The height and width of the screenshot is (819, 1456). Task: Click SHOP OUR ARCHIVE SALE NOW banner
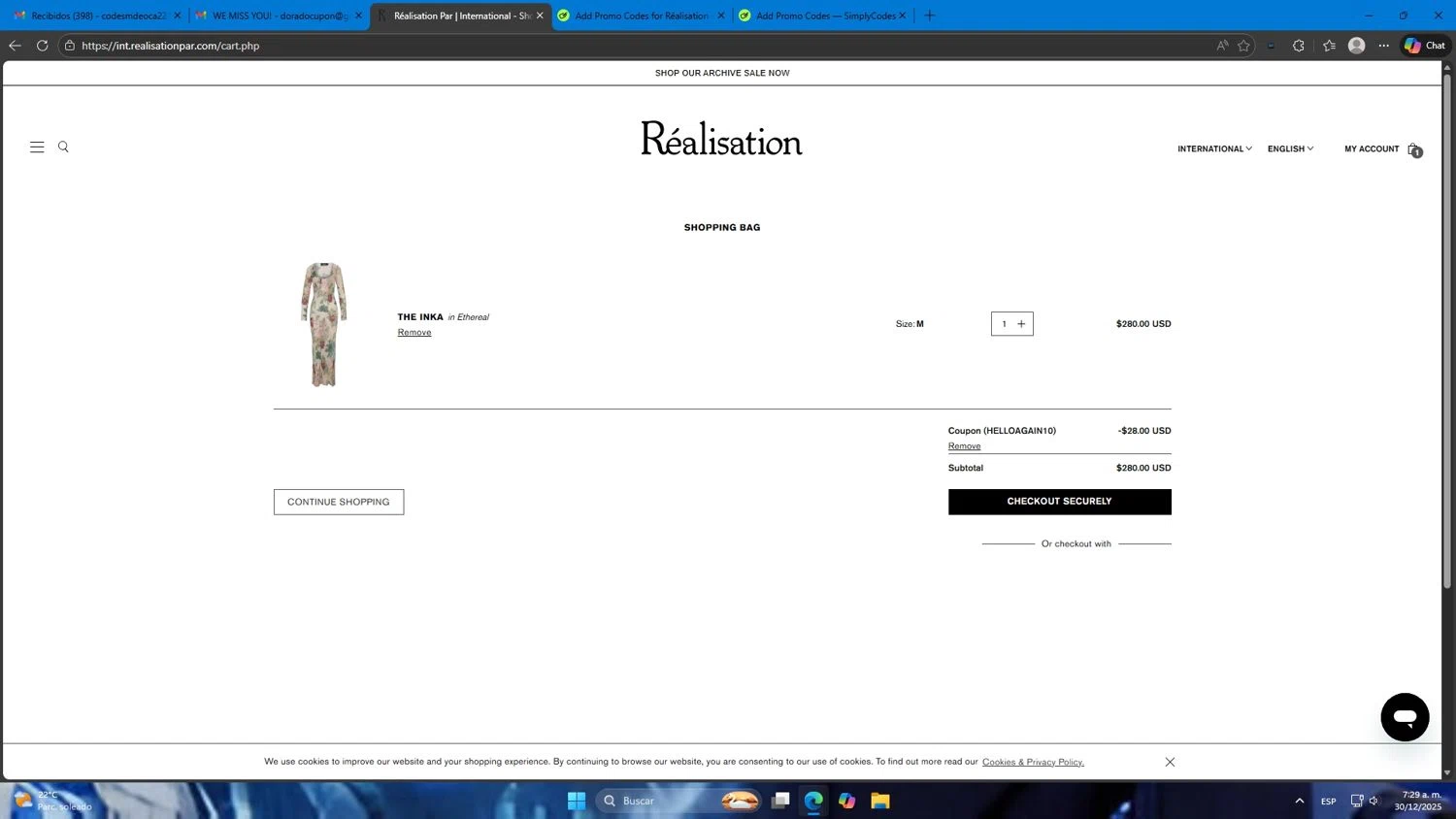(x=722, y=73)
